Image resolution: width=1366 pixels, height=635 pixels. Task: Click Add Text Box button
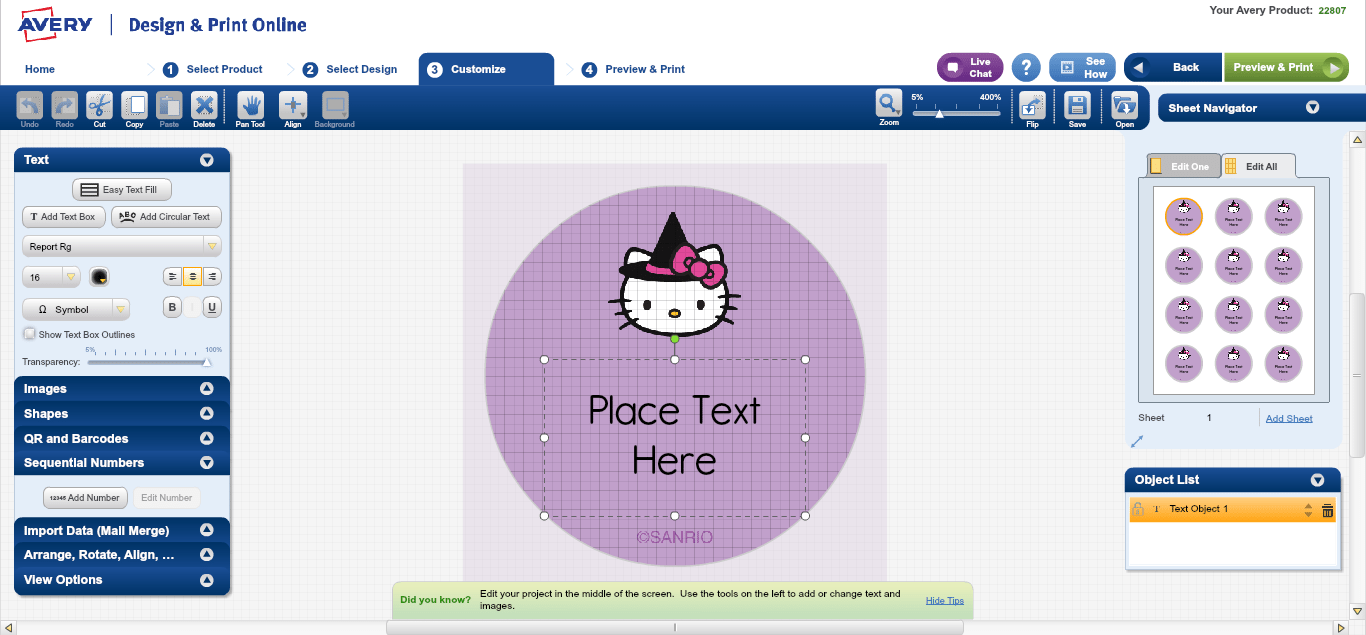pyautogui.click(x=63, y=216)
